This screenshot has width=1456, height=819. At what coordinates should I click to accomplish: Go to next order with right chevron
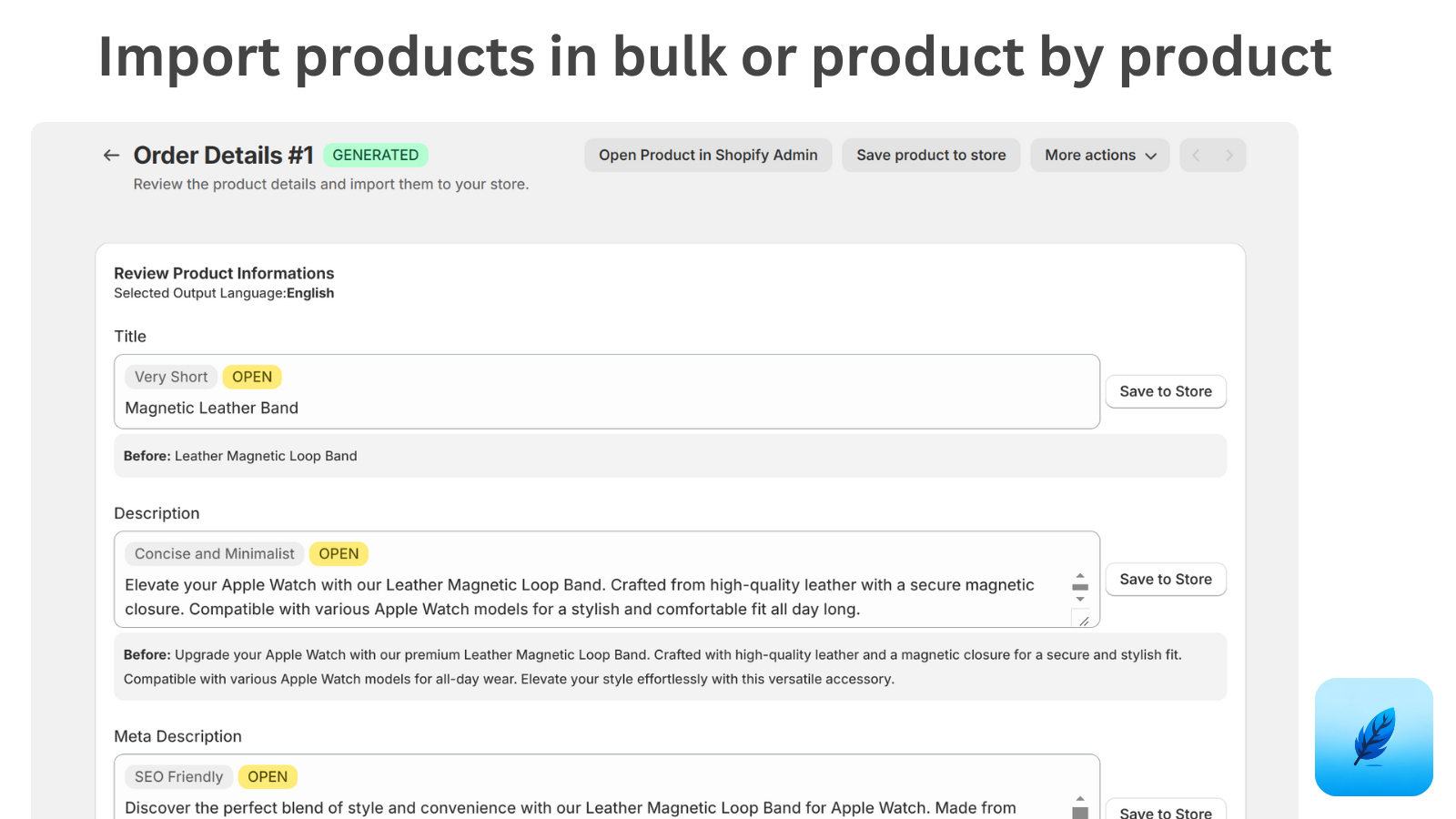click(x=1229, y=156)
